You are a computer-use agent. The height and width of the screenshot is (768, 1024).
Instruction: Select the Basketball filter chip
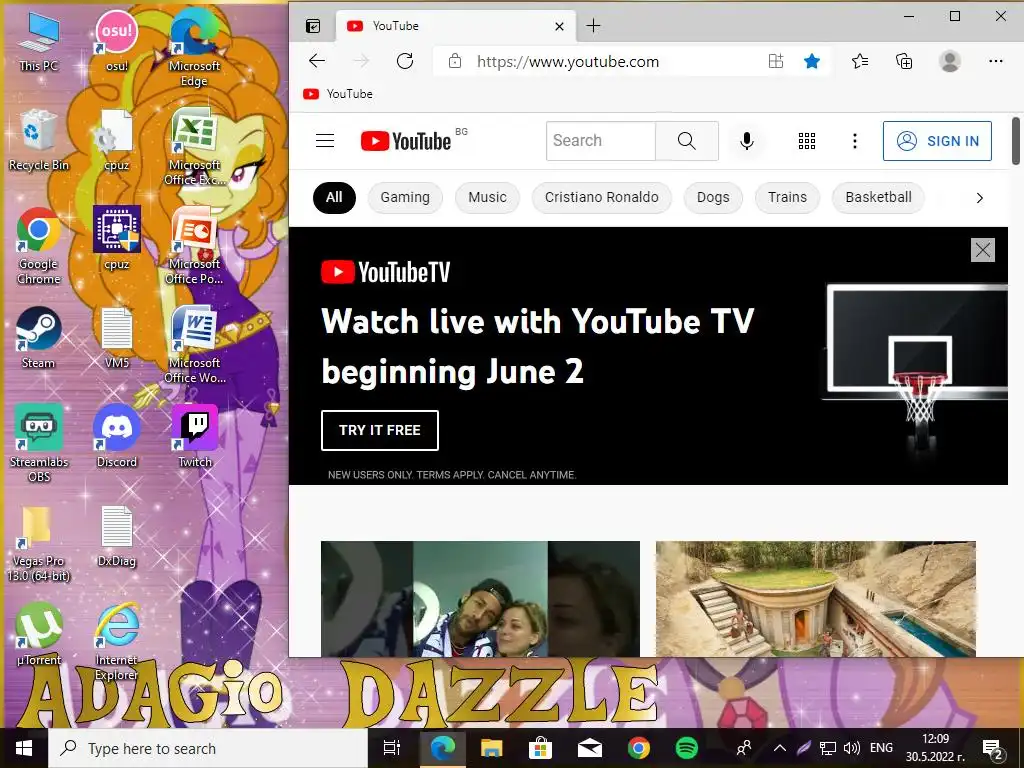878,197
